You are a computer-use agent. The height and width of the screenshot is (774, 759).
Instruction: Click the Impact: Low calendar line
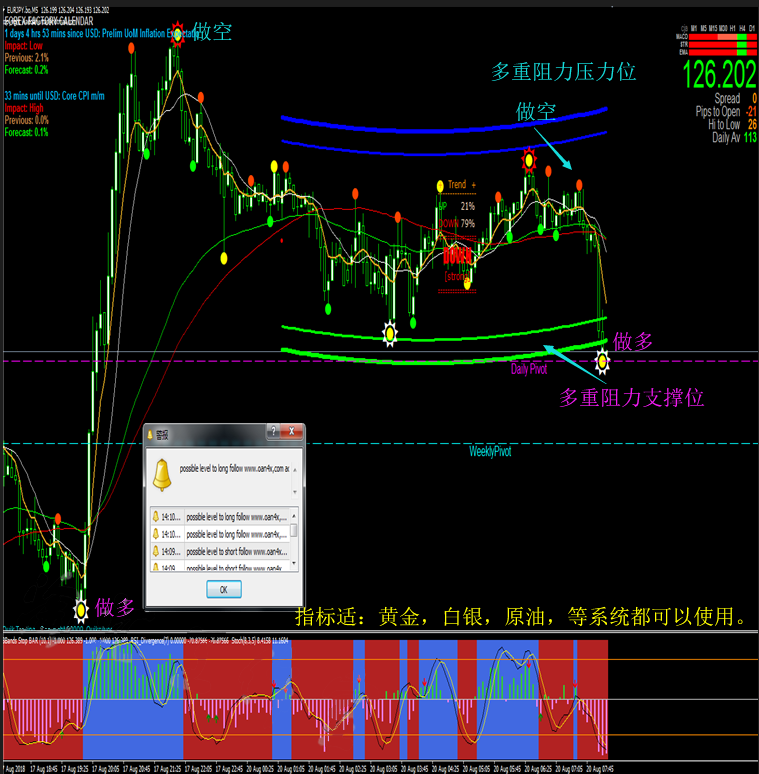pyautogui.click(x=24, y=46)
